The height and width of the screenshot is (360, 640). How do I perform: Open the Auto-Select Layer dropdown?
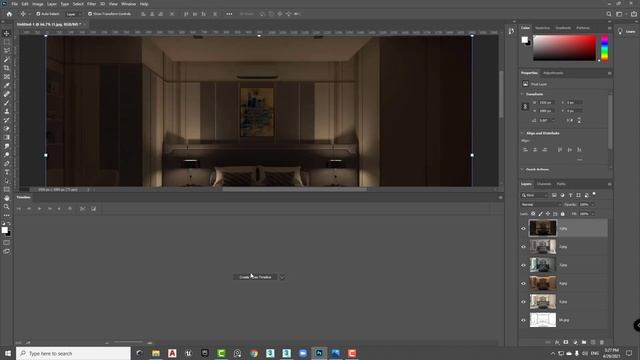pos(73,14)
